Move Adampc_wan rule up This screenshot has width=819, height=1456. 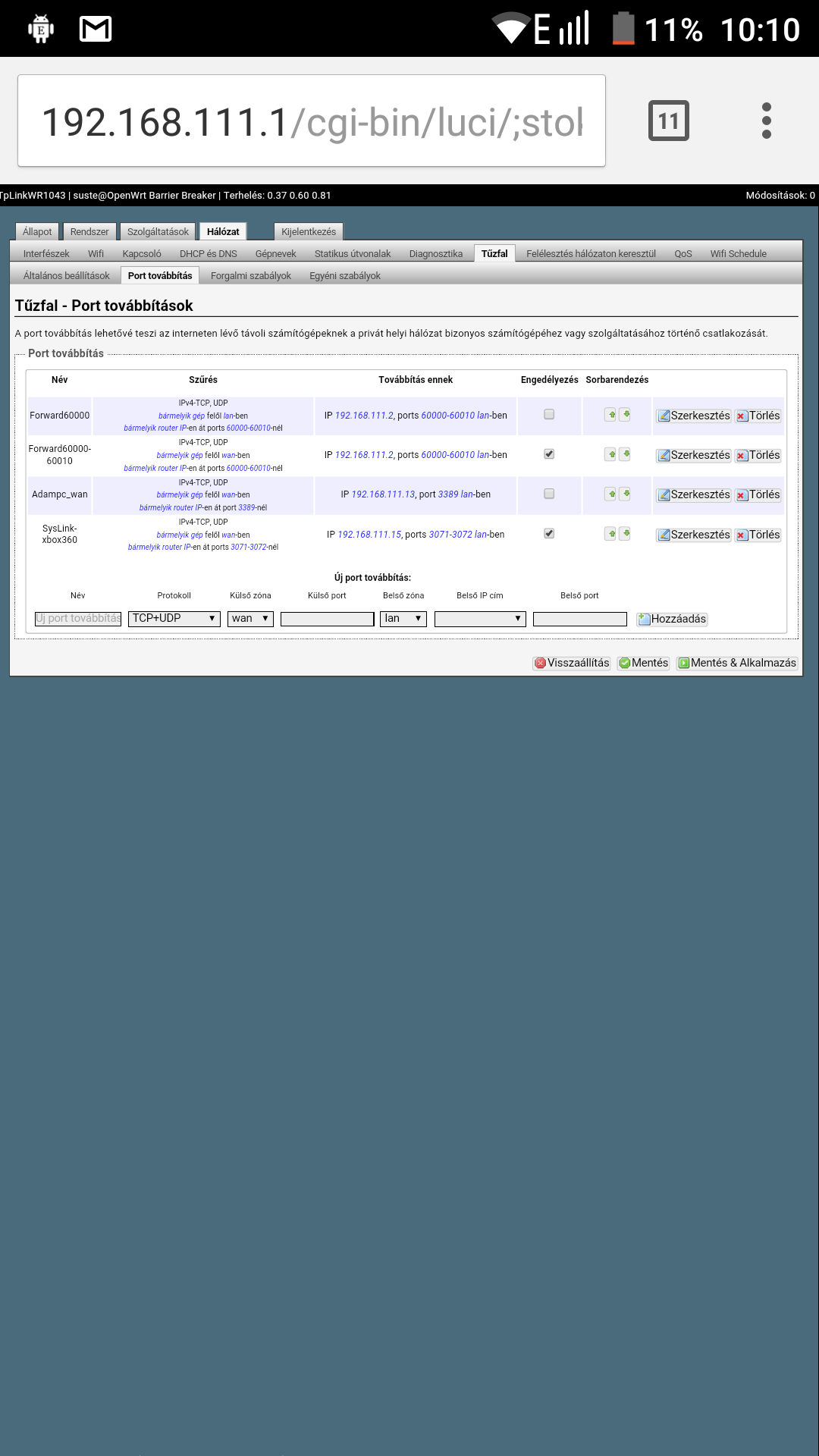(x=610, y=494)
